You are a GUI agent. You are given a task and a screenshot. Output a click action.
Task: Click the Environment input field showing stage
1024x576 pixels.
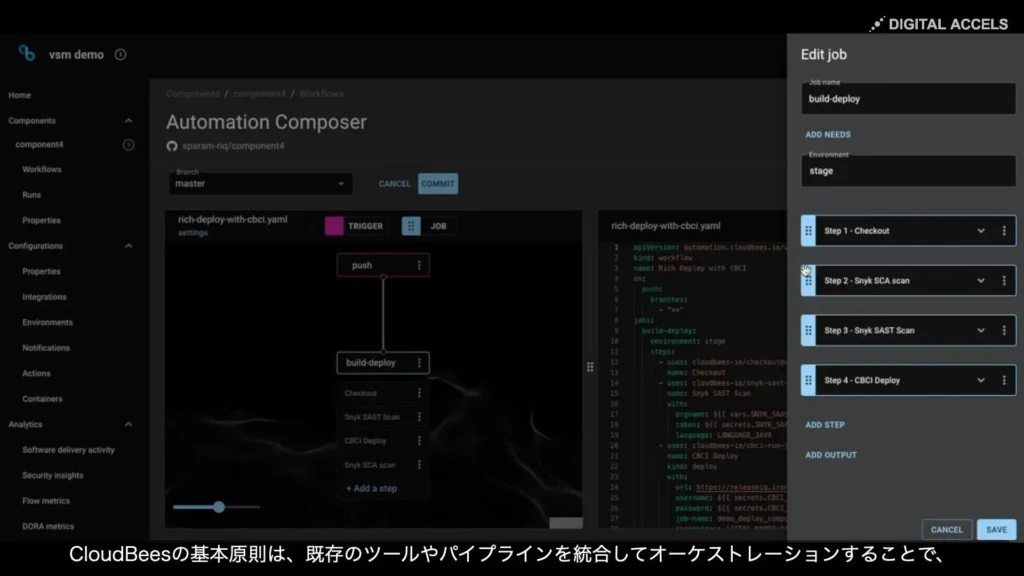[908, 170]
